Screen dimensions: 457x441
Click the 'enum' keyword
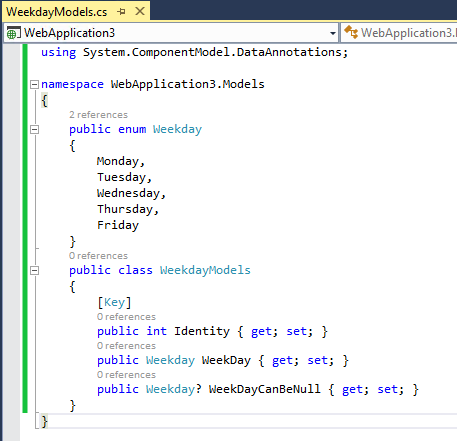click(132, 129)
